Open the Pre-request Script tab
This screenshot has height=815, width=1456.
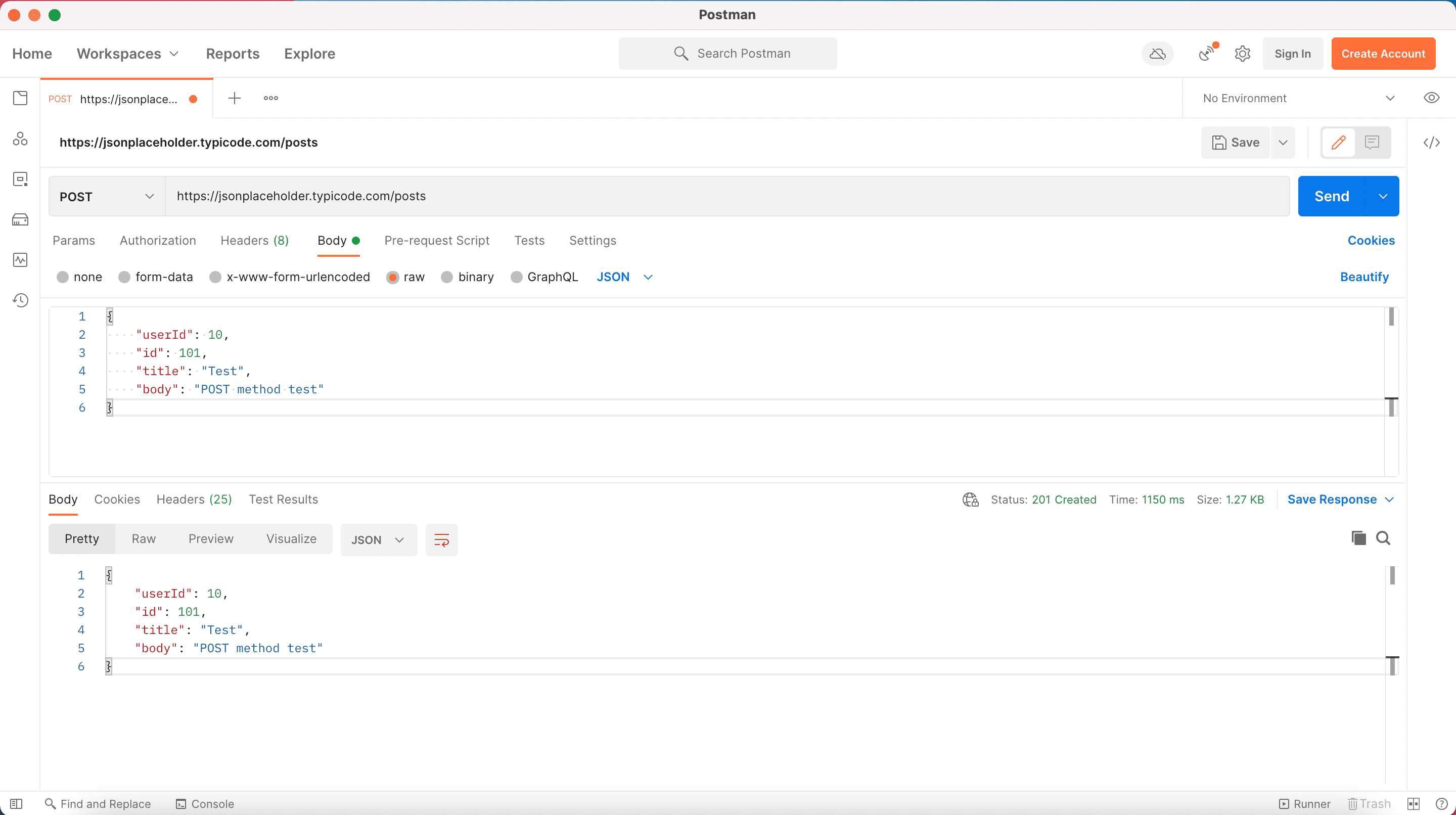click(x=436, y=241)
